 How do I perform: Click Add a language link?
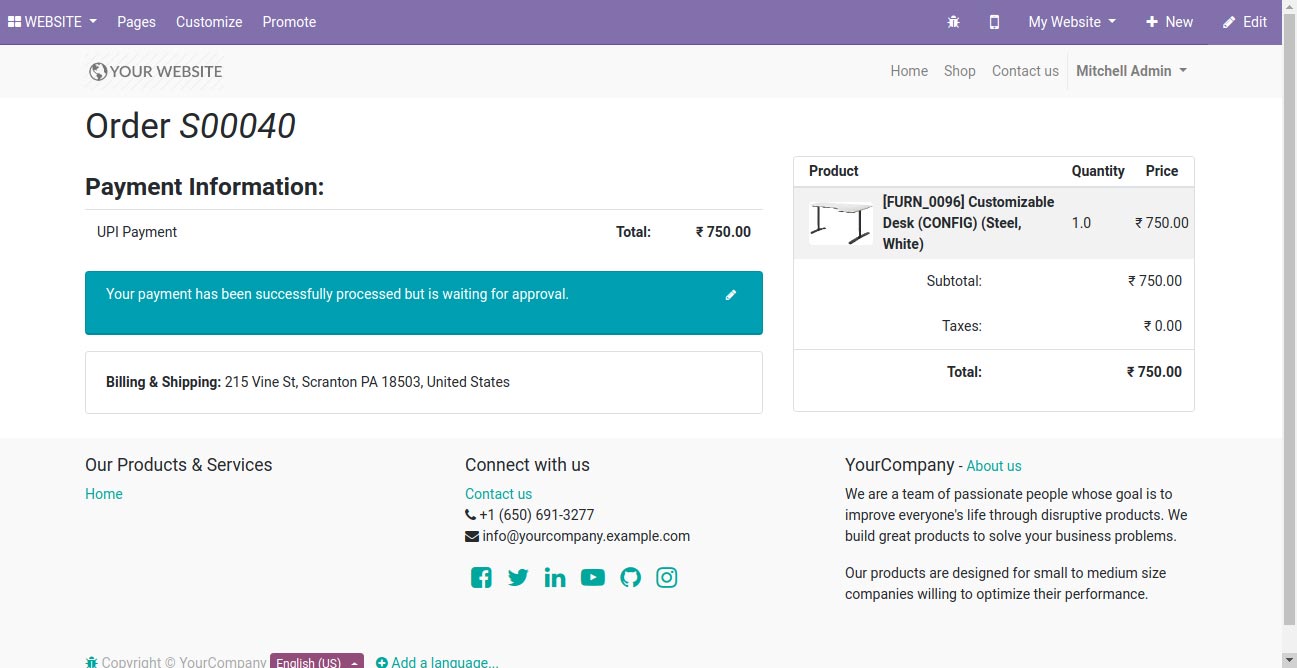pyautogui.click(x=437, y=661)
